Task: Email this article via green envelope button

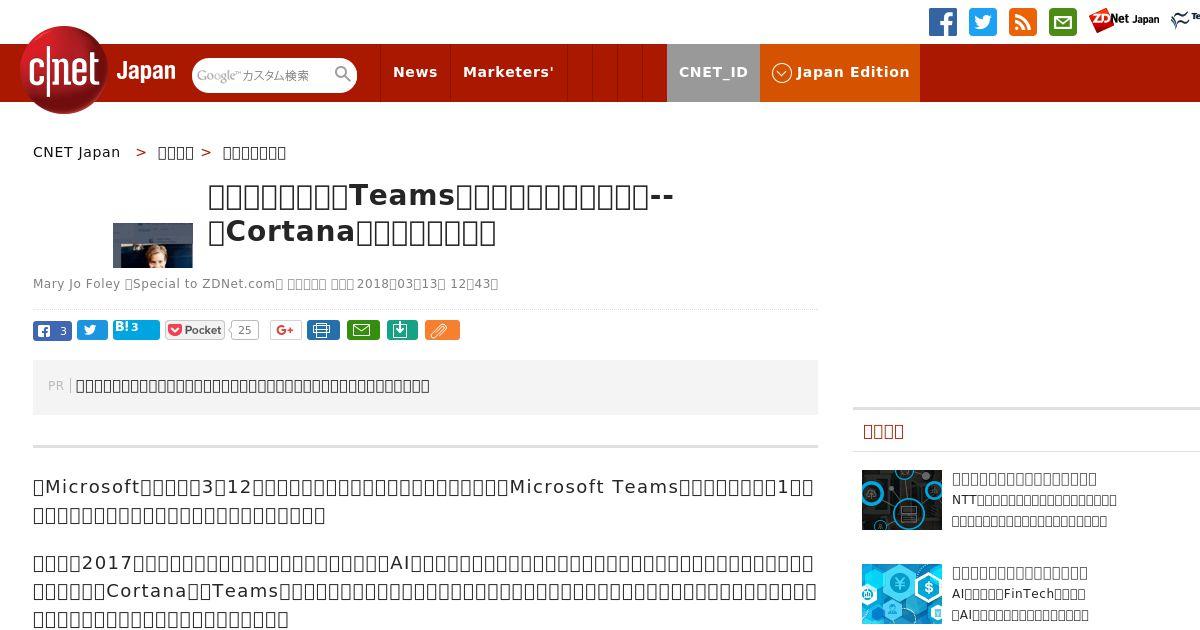Action: [363, 330]
